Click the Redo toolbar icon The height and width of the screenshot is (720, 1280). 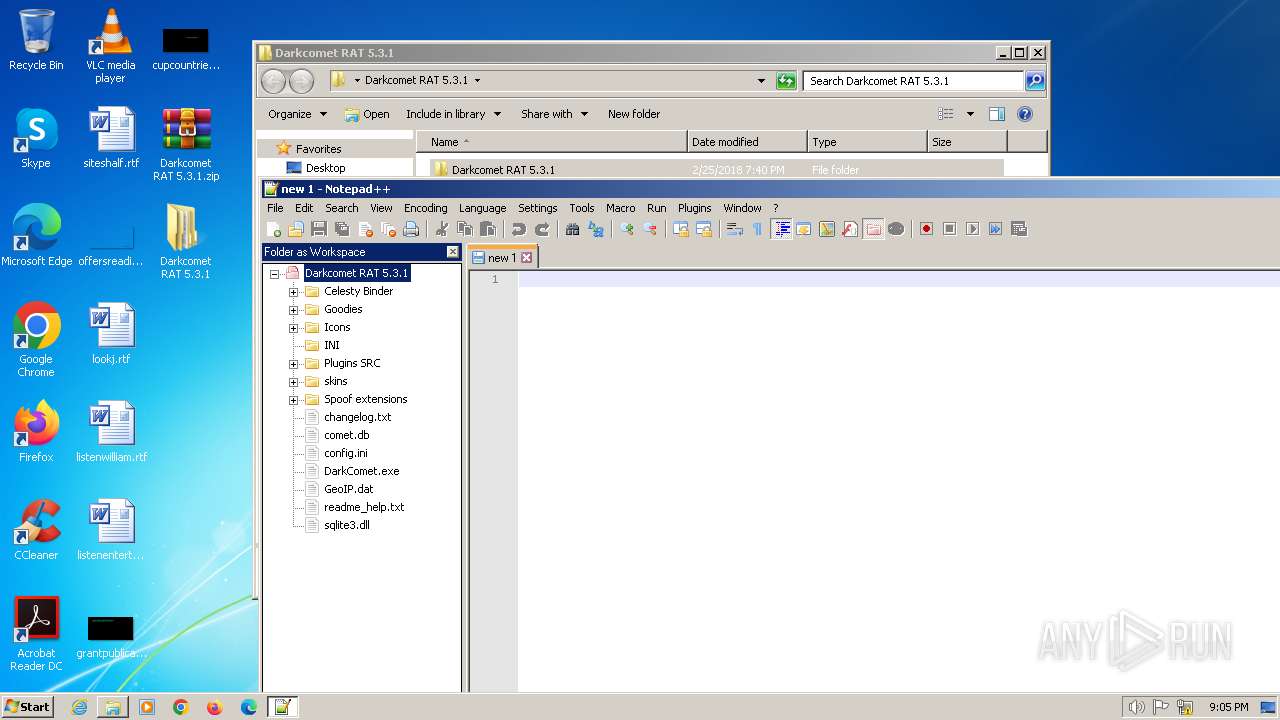pos(541,229)
